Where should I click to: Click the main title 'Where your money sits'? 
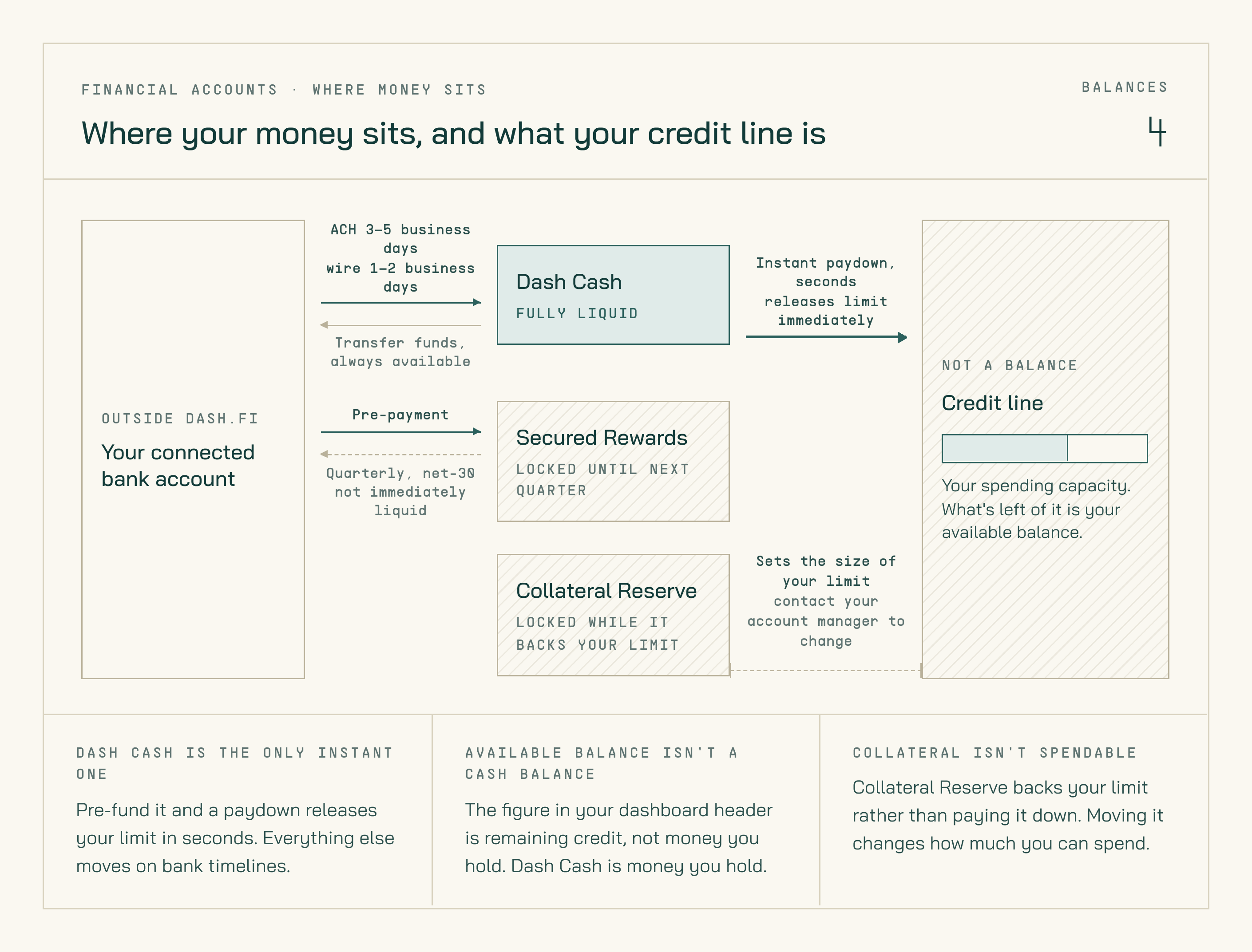pyautogui.click(x=252, y=134)
